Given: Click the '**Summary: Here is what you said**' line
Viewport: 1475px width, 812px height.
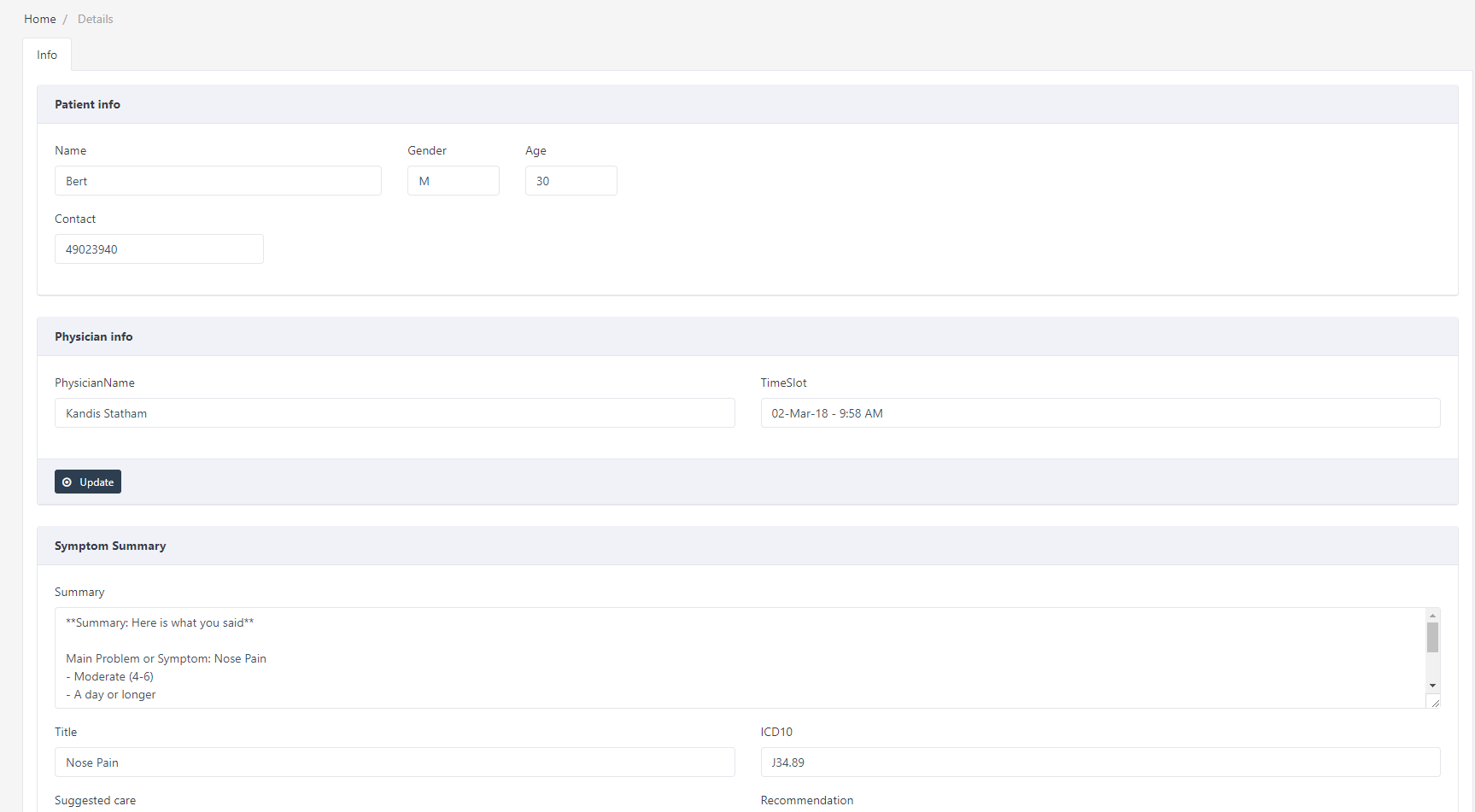Looking at the screenshot, I should pos(160,622).
